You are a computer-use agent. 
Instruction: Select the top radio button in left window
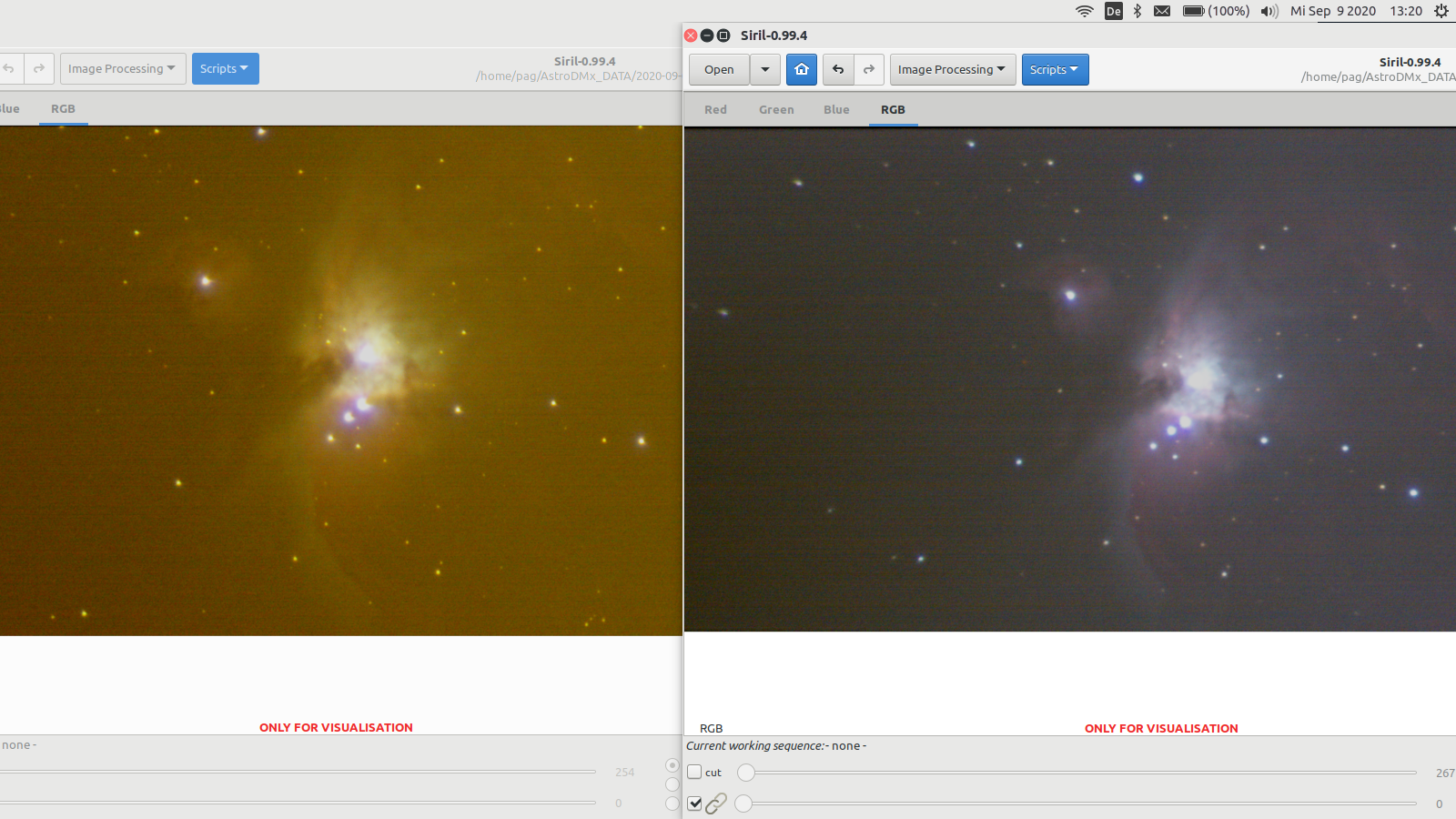(672, 765)
